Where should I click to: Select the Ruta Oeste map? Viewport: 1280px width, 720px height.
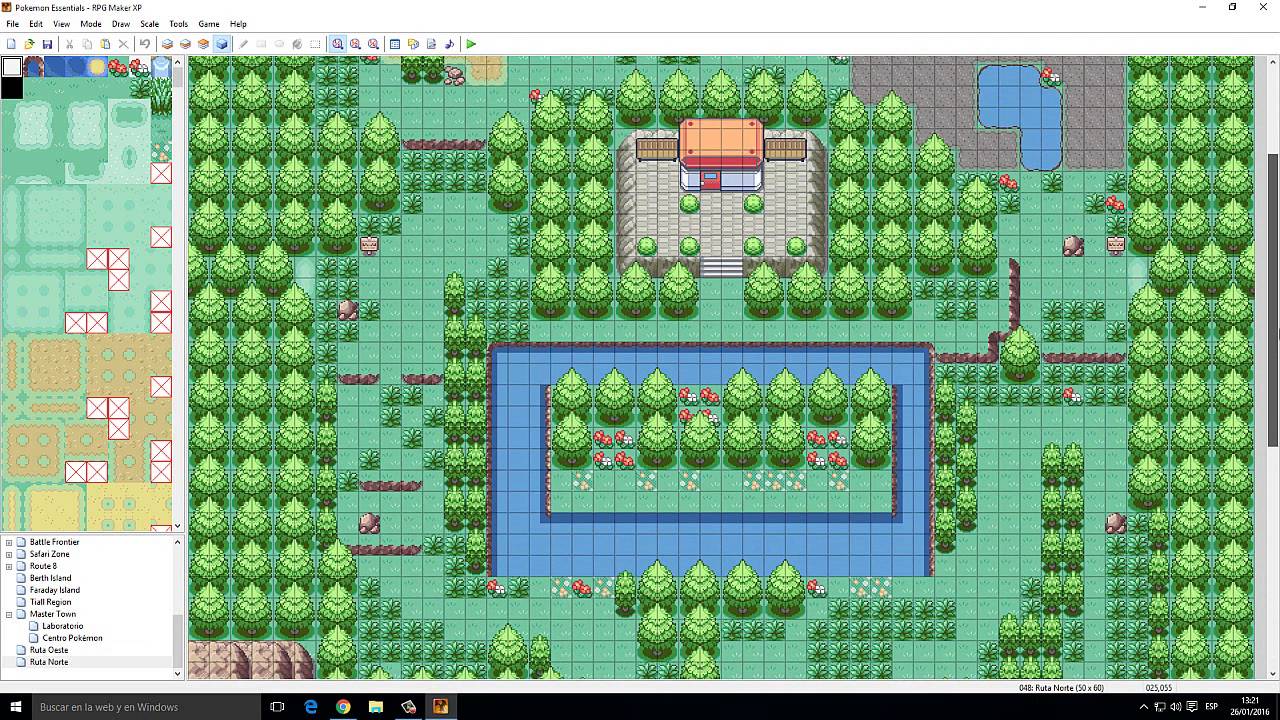point(48,650)
